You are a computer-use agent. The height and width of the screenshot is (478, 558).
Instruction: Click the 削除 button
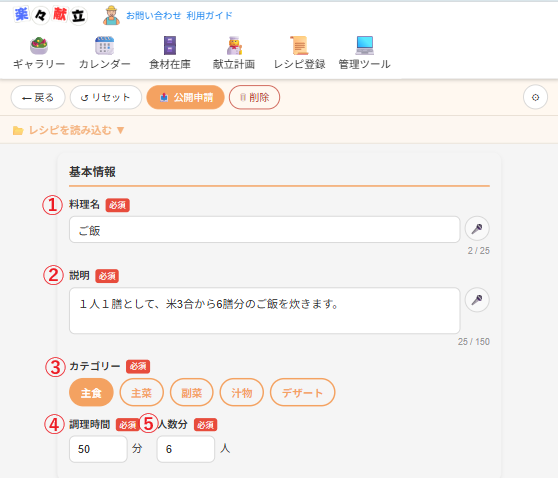click(x=254, y=97)
